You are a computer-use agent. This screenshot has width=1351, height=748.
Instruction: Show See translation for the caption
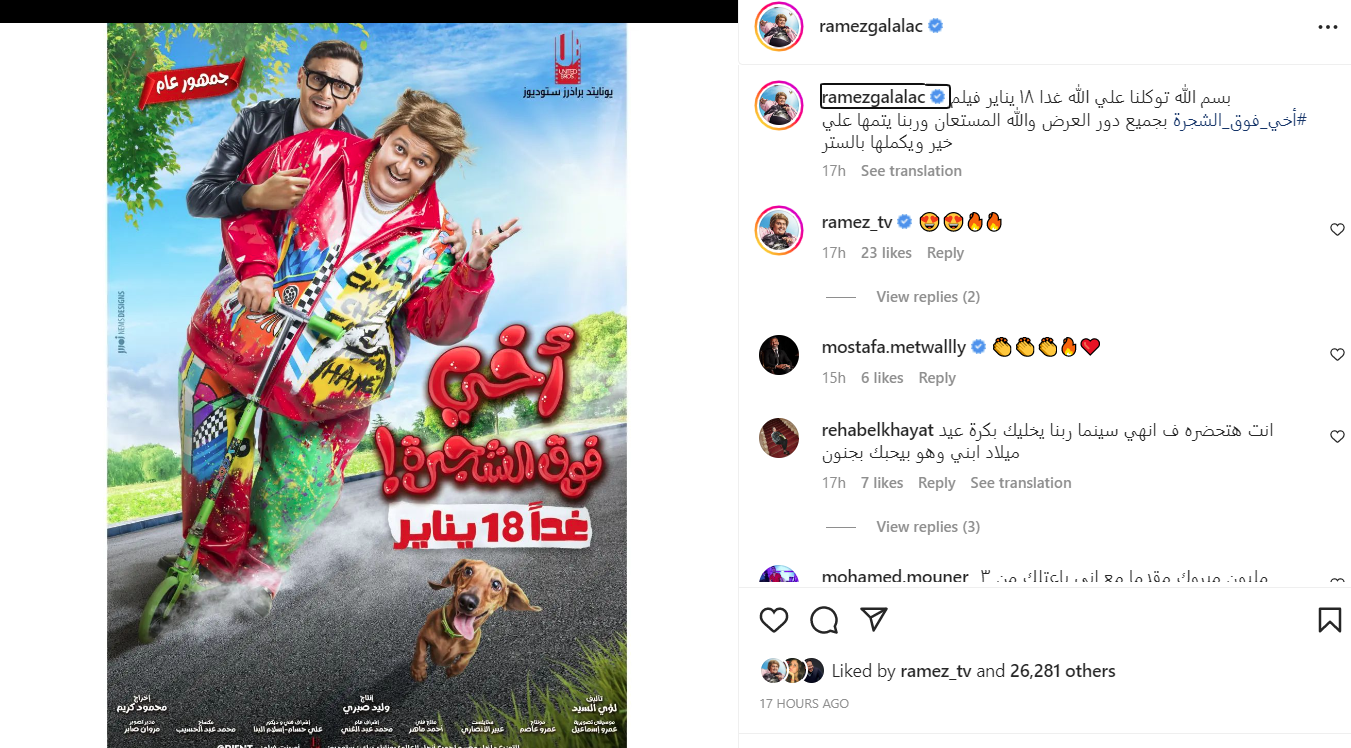coord(911,171)
